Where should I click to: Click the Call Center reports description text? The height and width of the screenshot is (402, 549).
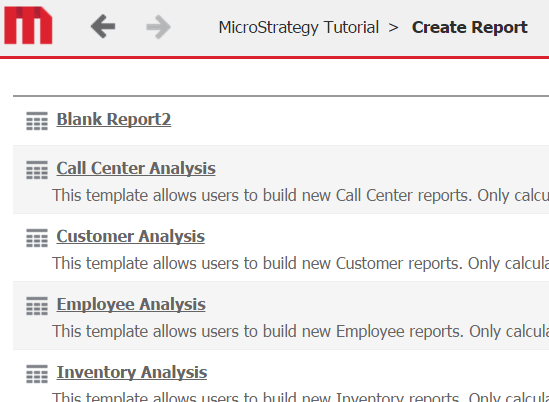pos(300,195)
